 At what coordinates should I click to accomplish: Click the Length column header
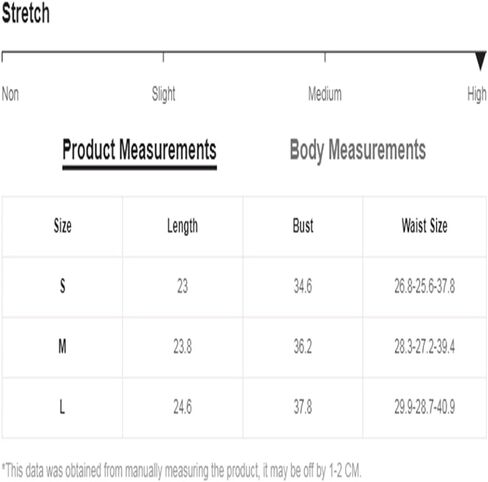pyautogui.click(x=182, y=227)
